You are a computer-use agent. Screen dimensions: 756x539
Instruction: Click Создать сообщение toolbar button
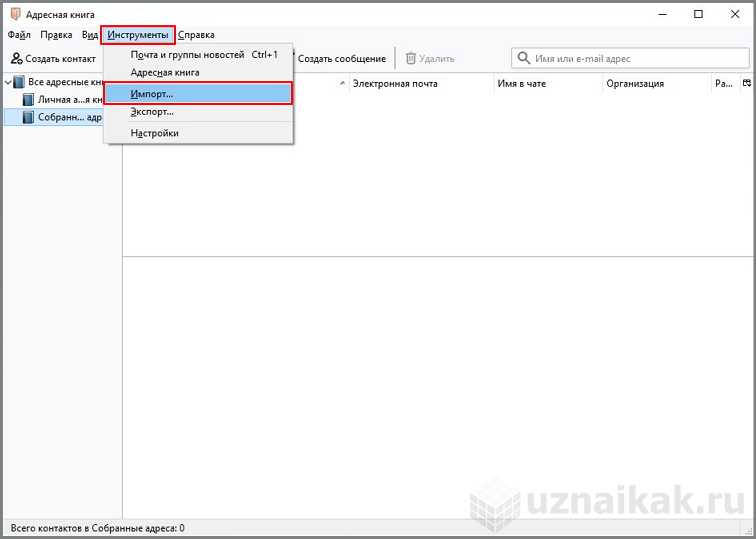pos(342,59)
